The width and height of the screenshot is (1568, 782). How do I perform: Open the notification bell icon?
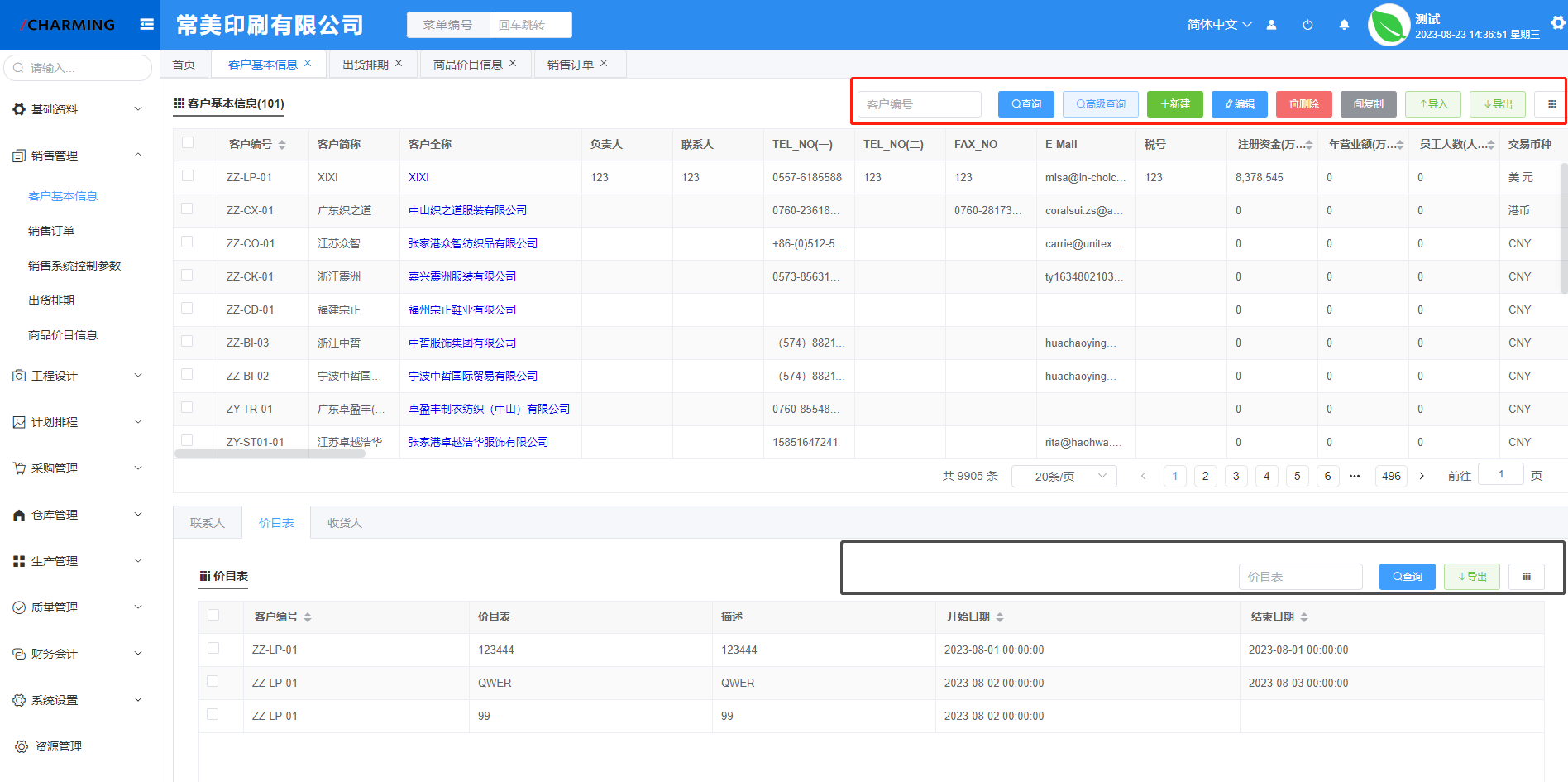[1344, 25]
